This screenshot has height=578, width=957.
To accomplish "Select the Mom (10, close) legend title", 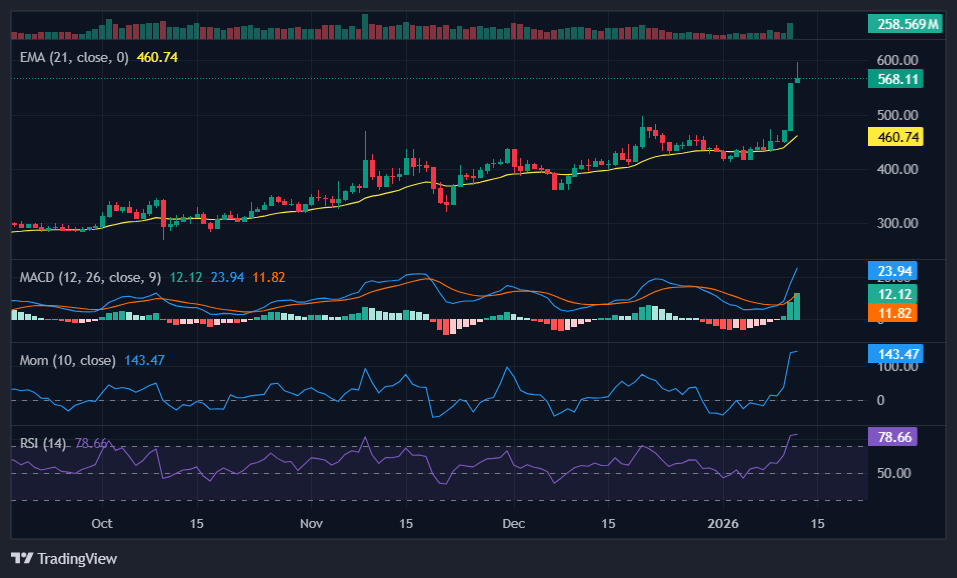I will coord(67,360).
